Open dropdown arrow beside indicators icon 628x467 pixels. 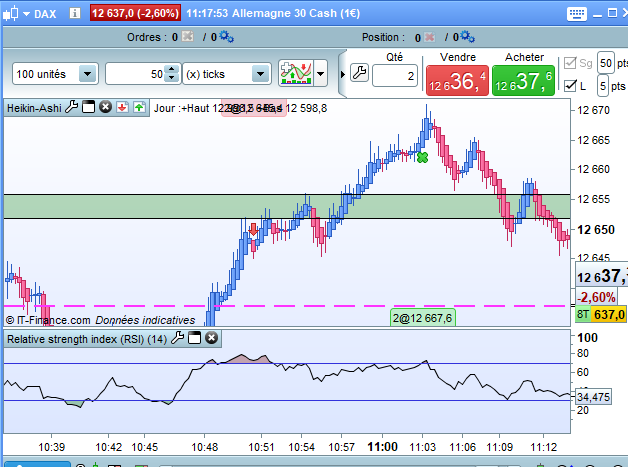point(320,74)
